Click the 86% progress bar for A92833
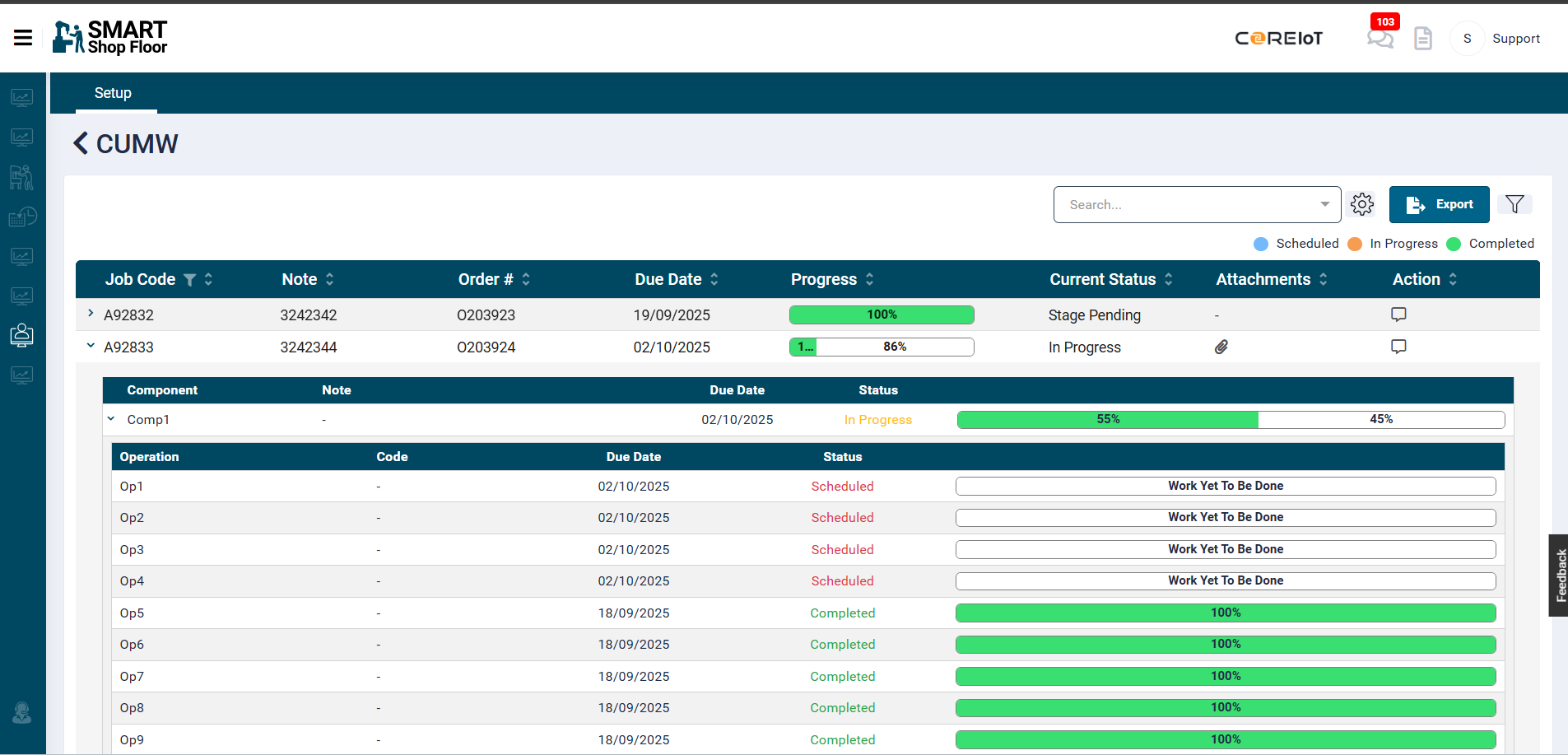The image size is (1568, 755). (882, 347)
